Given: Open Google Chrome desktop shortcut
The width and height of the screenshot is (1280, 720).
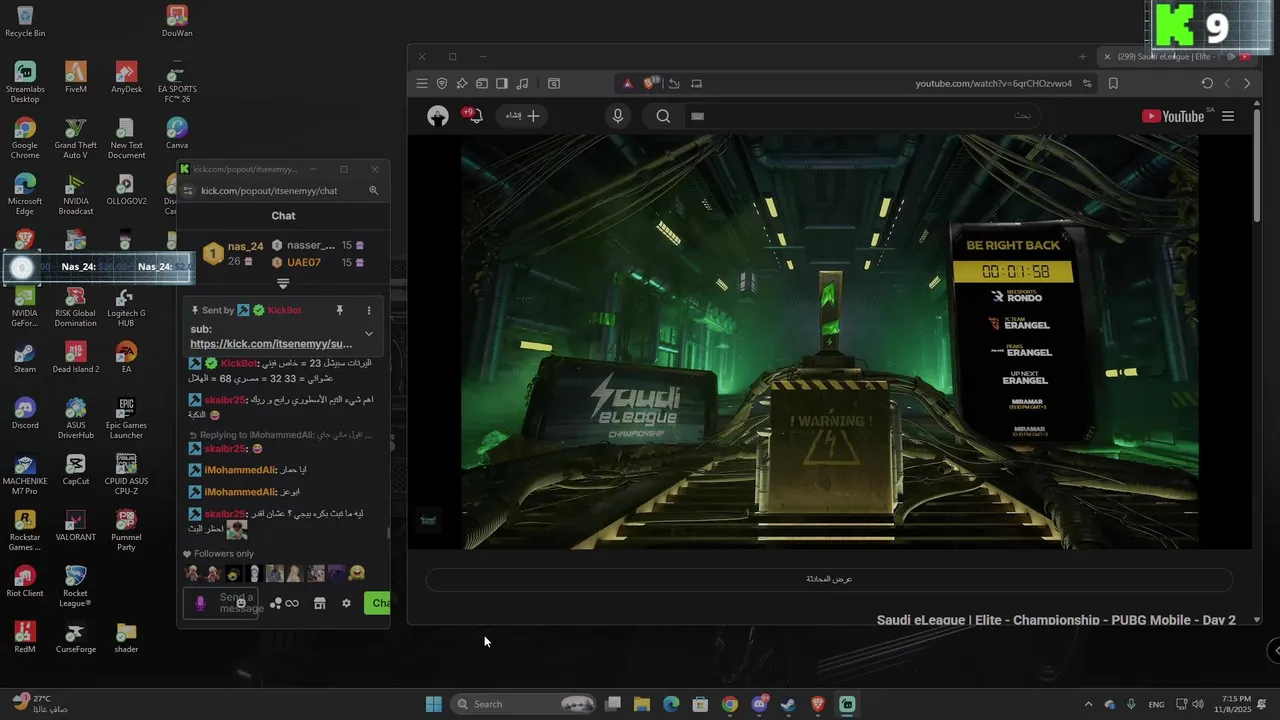Looking at the screenshot, I should pos(25,138).
